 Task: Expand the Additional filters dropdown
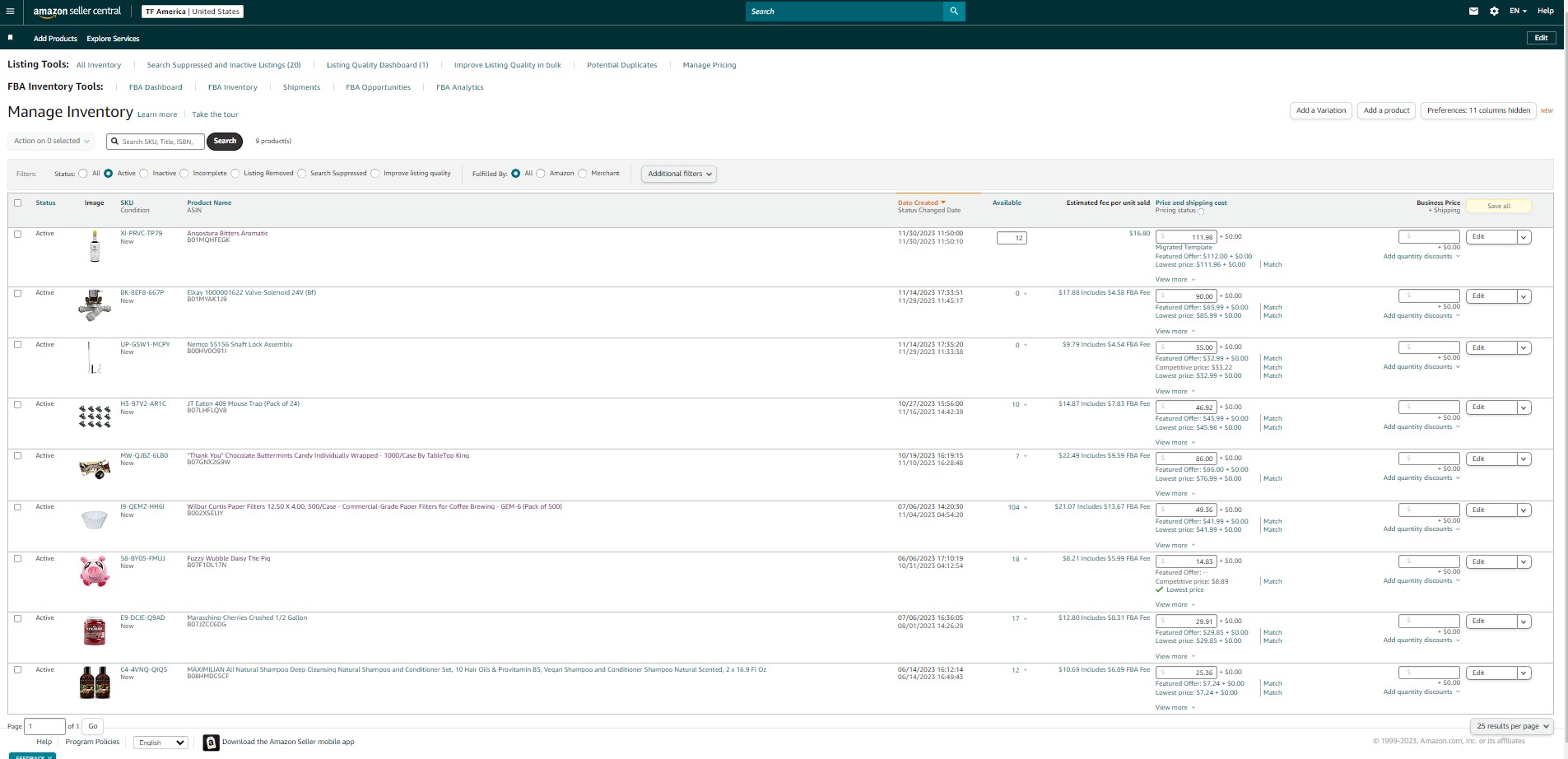[679, 174]
